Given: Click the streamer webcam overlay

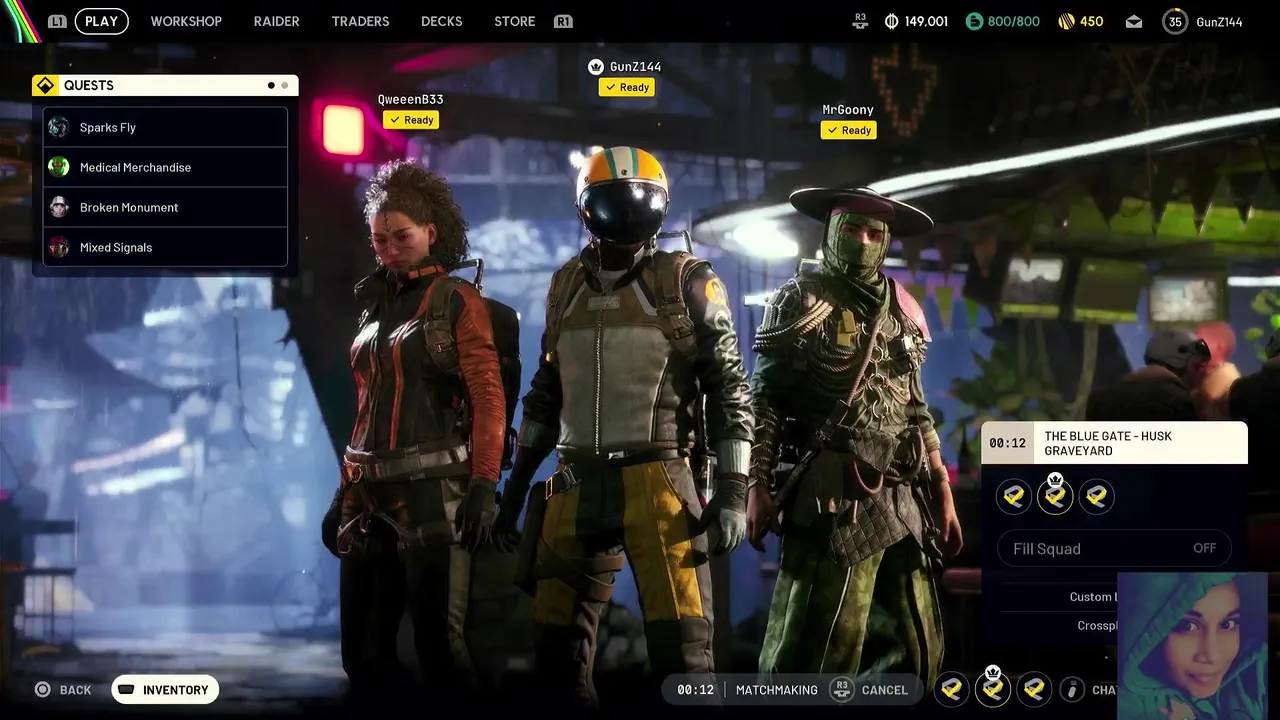Looking at the screenshot, I should click(1192, 646).
